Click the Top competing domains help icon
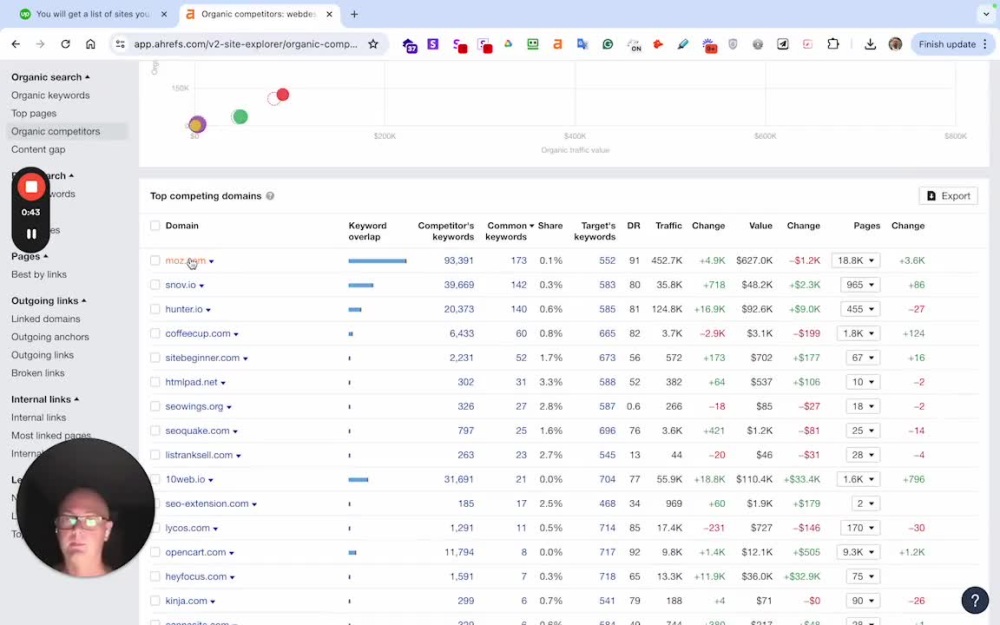This screenshot has height=625, width=1000. click(270, 196)
